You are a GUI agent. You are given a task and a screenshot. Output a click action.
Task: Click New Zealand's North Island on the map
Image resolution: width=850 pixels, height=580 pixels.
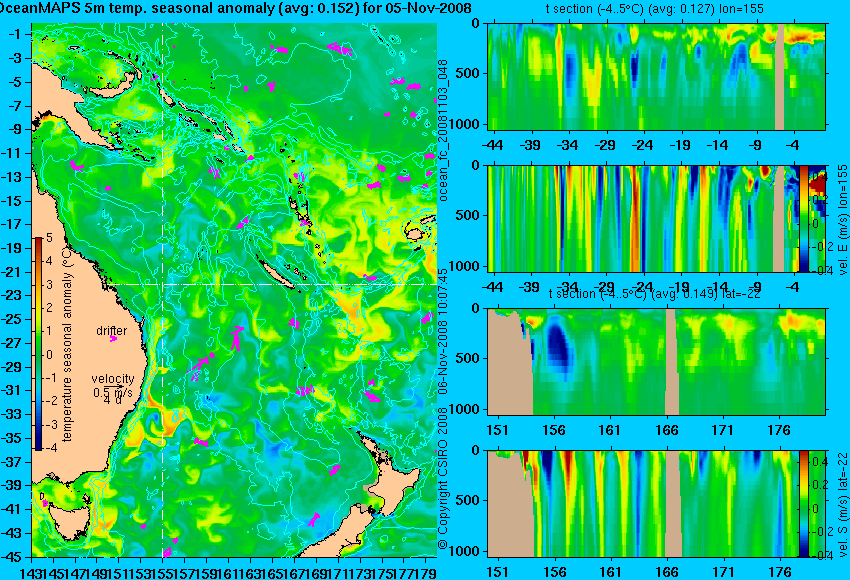point(393,482)
